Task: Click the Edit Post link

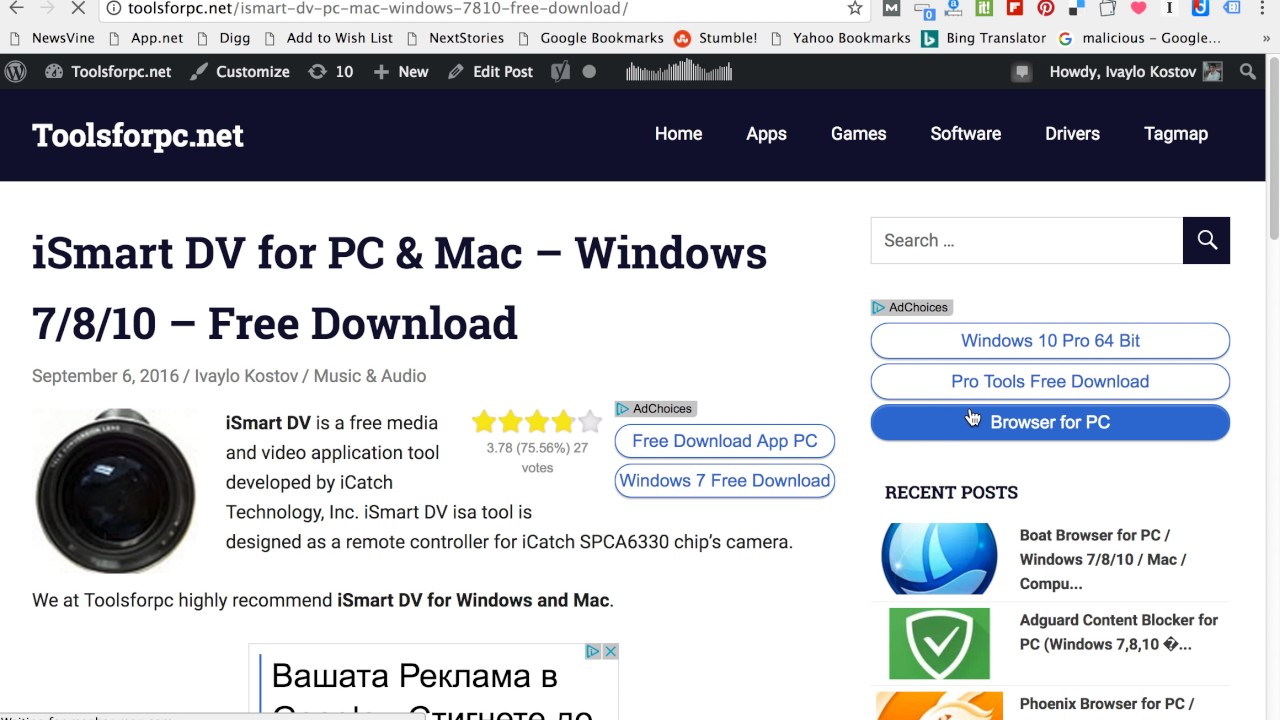Action: [490, 72]
